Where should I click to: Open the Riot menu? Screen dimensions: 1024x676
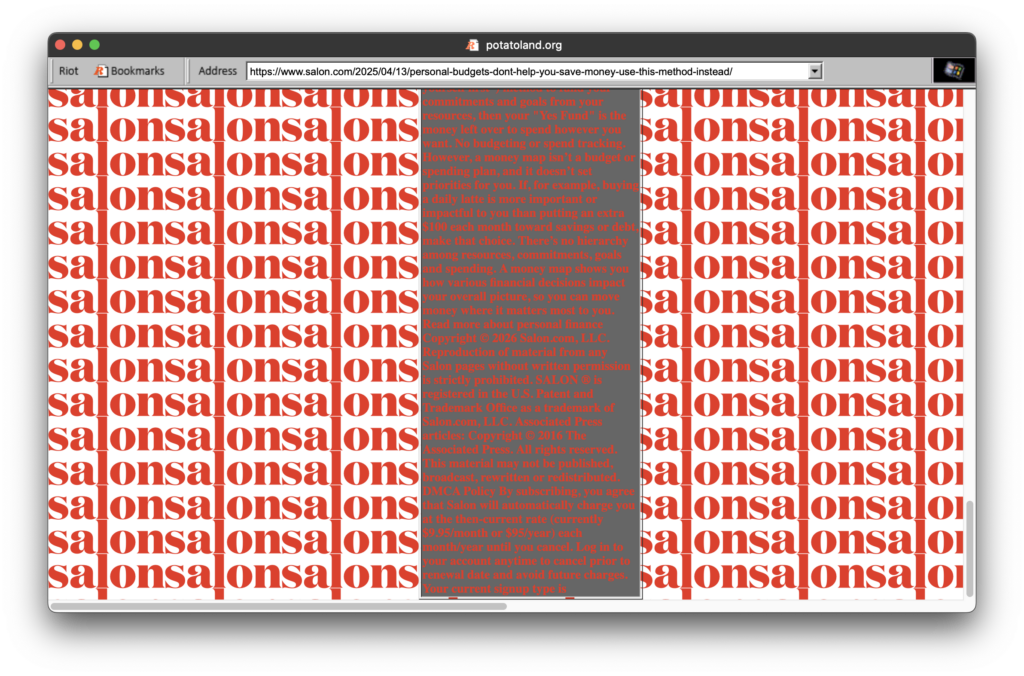coord(68,71)
